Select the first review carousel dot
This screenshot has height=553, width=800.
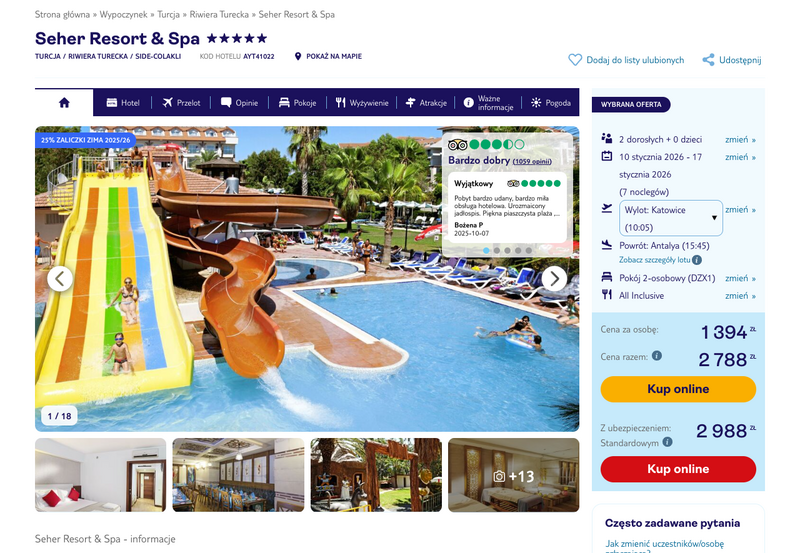click(x=486, y=250)
